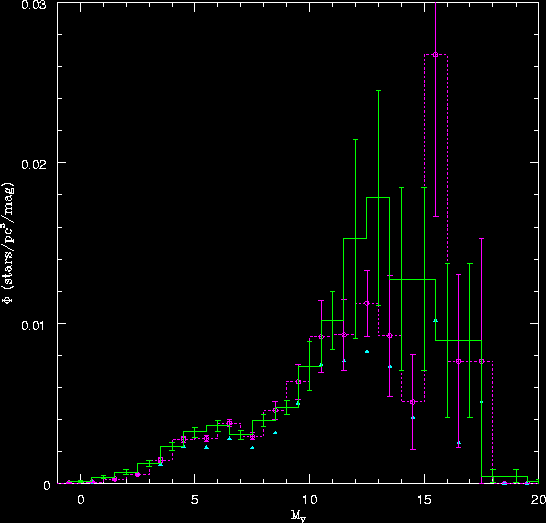Click the magenta circle at Mv 9.5
546x523 pixels.
298,382
